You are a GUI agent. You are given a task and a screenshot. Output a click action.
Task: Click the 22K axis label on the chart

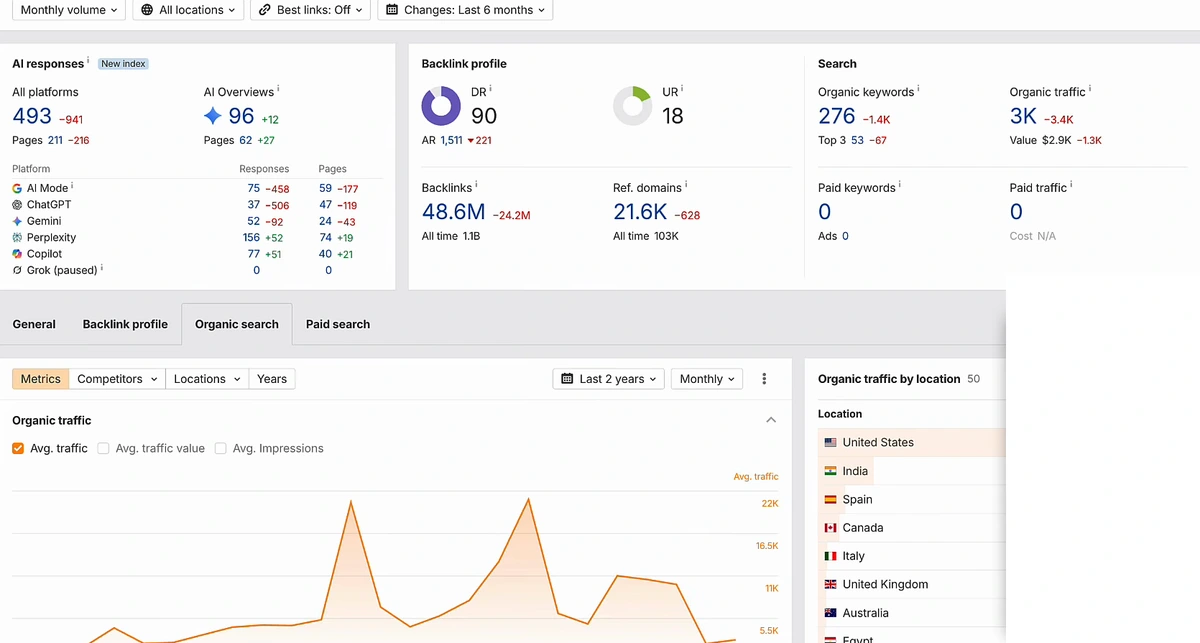[769, 504]
